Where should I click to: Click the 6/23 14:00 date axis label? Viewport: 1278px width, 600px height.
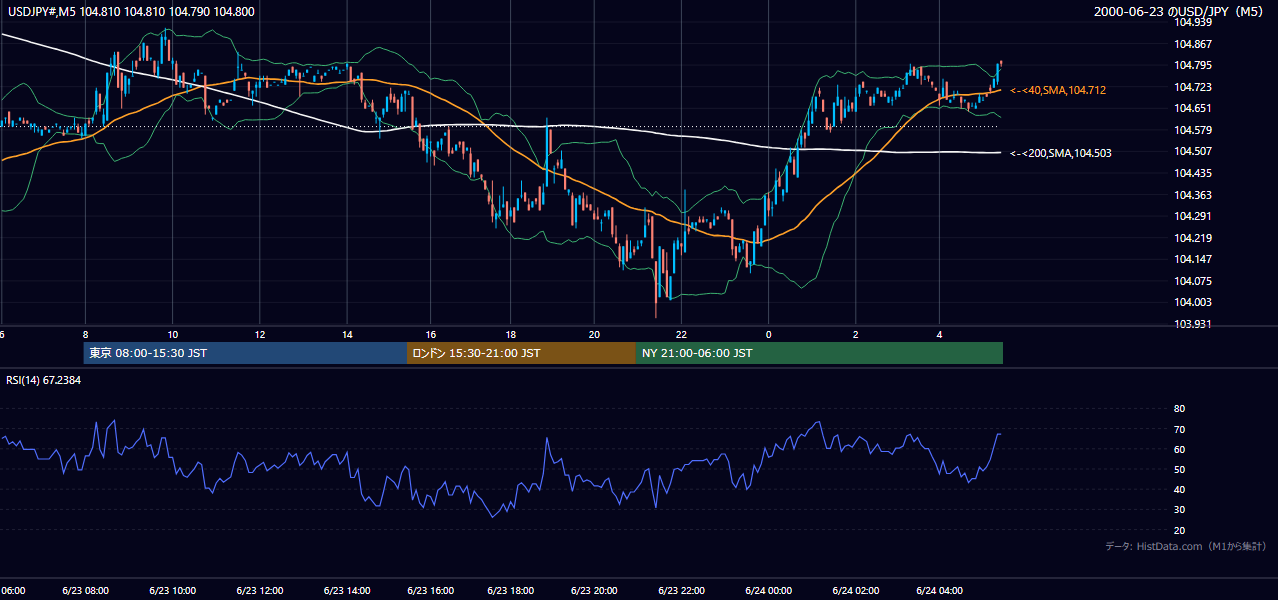[x=348, y=591]
